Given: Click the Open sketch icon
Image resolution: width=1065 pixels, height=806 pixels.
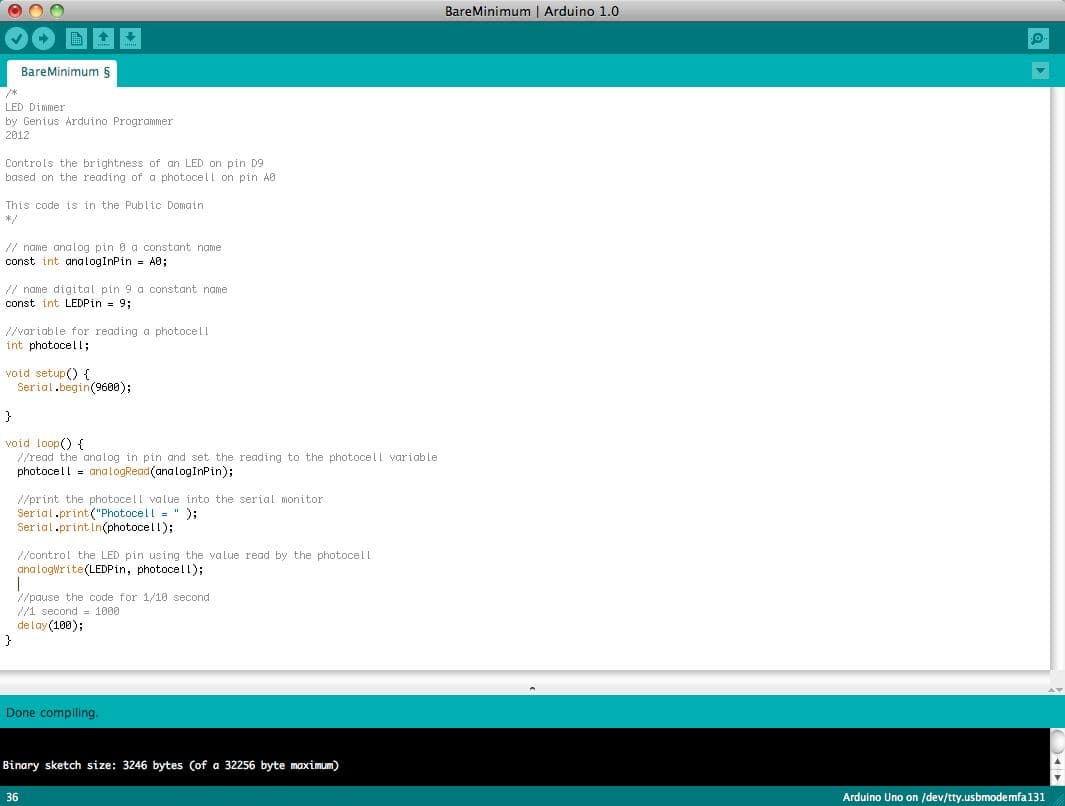Looking at the screenshot, I should coord(103,38).
